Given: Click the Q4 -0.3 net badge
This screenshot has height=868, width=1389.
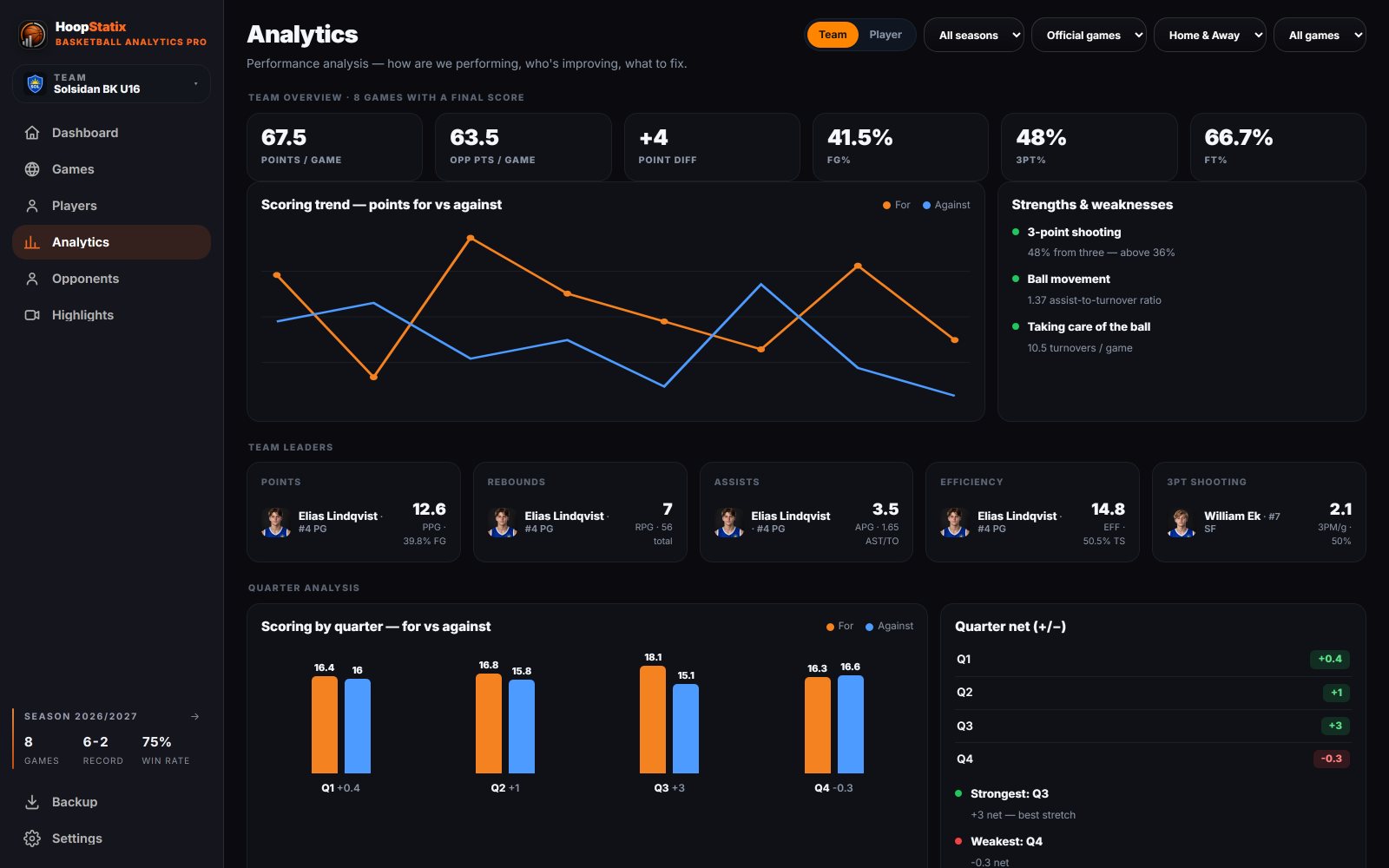Looking at the screenshot, I should click(x=1332, y=759).
